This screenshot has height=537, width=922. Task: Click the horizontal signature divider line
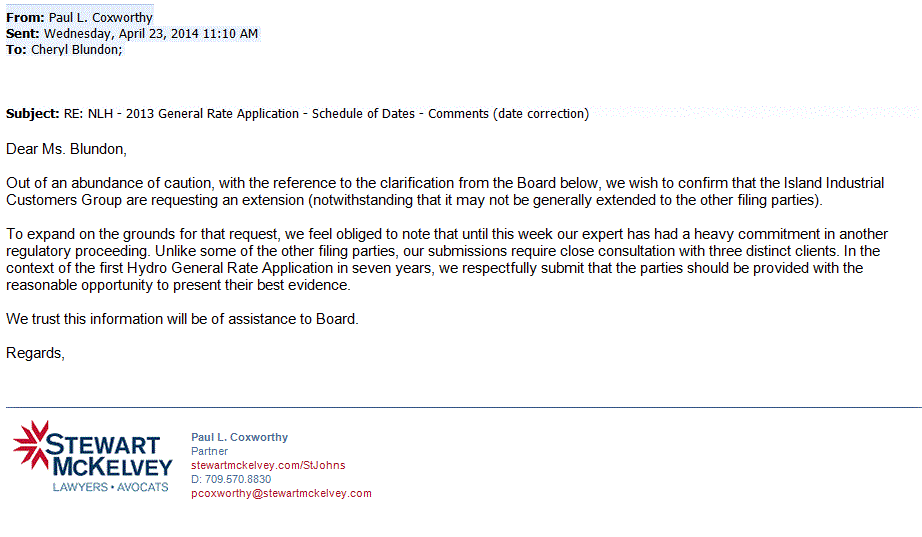tap(464, 407)
